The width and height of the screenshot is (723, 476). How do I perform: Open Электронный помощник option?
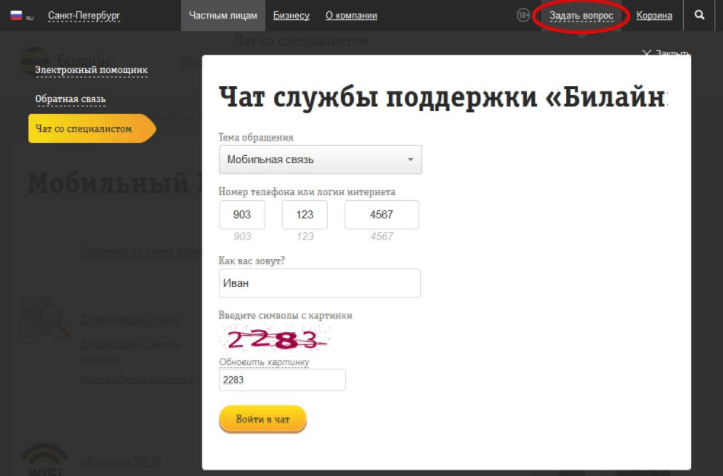click(91, 70)
